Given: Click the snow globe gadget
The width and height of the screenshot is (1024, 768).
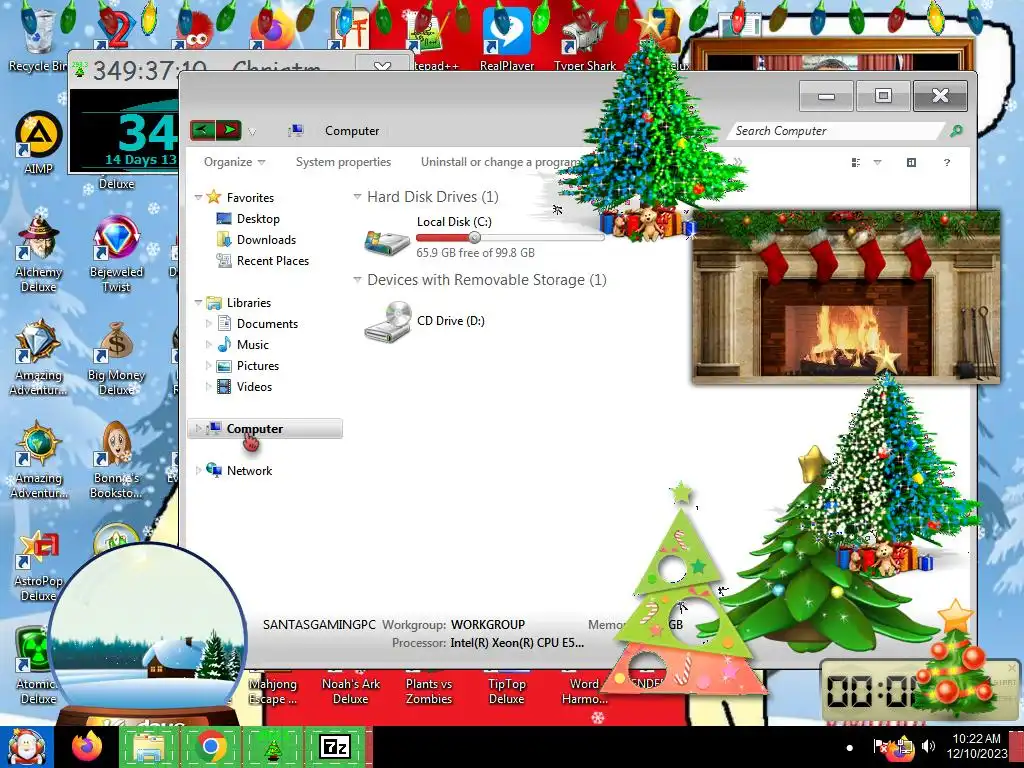Looking at the screenshot, I should pyautogui.click(x=149, y=633).
